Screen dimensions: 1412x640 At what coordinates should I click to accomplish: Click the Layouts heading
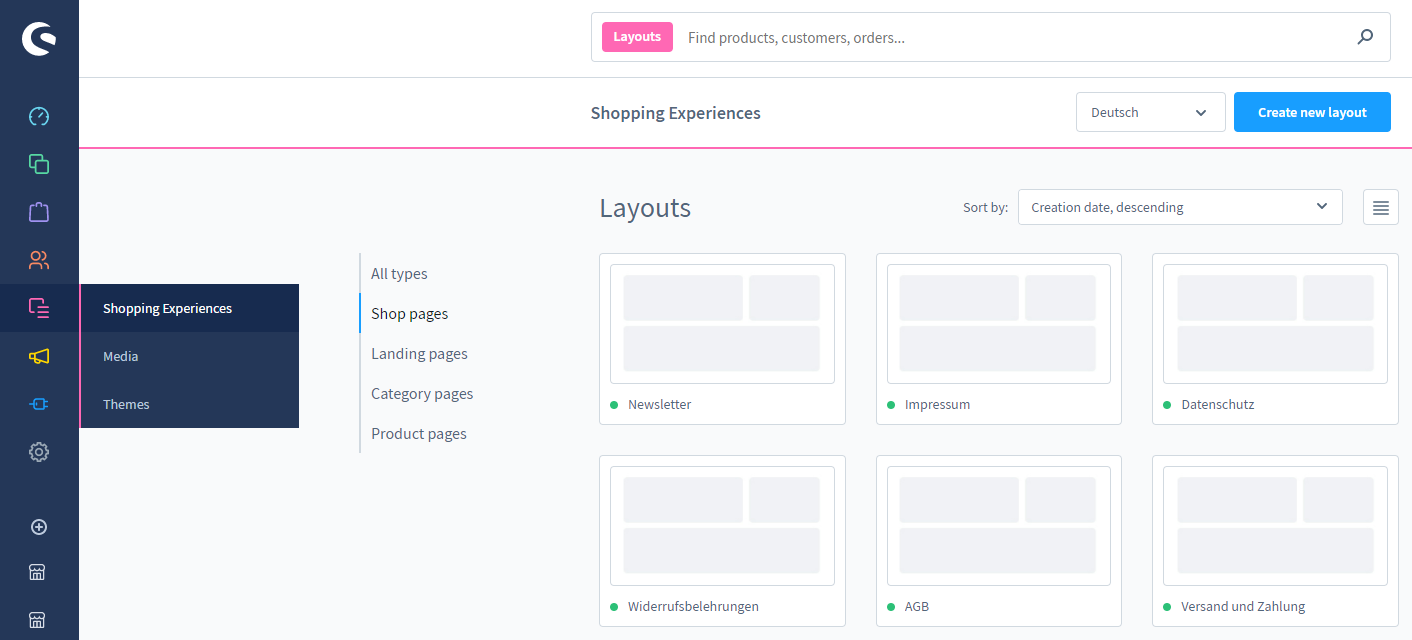645,208
